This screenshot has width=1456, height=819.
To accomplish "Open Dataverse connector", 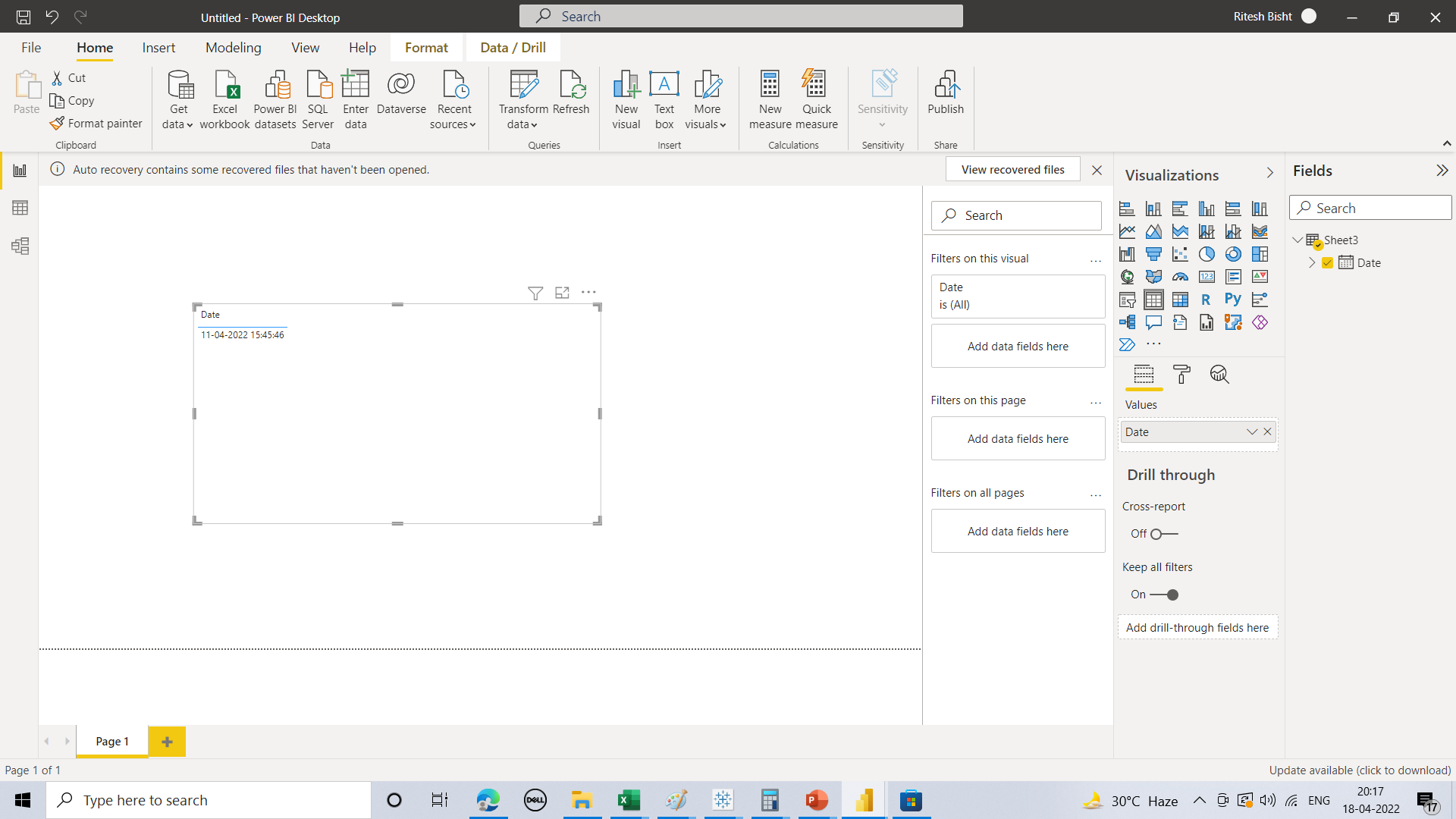I will tap(401, 93).
